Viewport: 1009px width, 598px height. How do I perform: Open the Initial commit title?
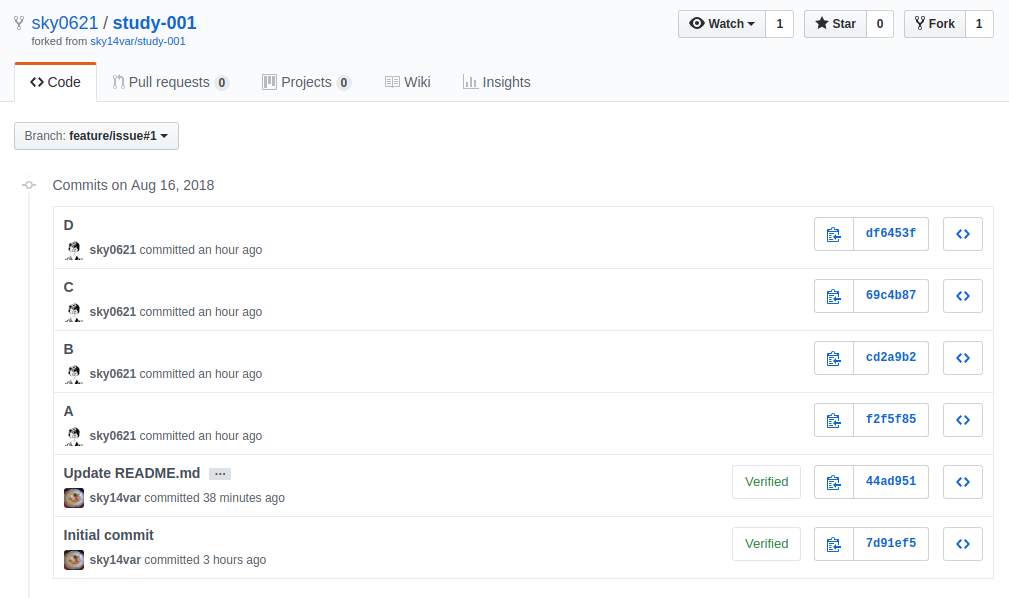coord(109,536)
